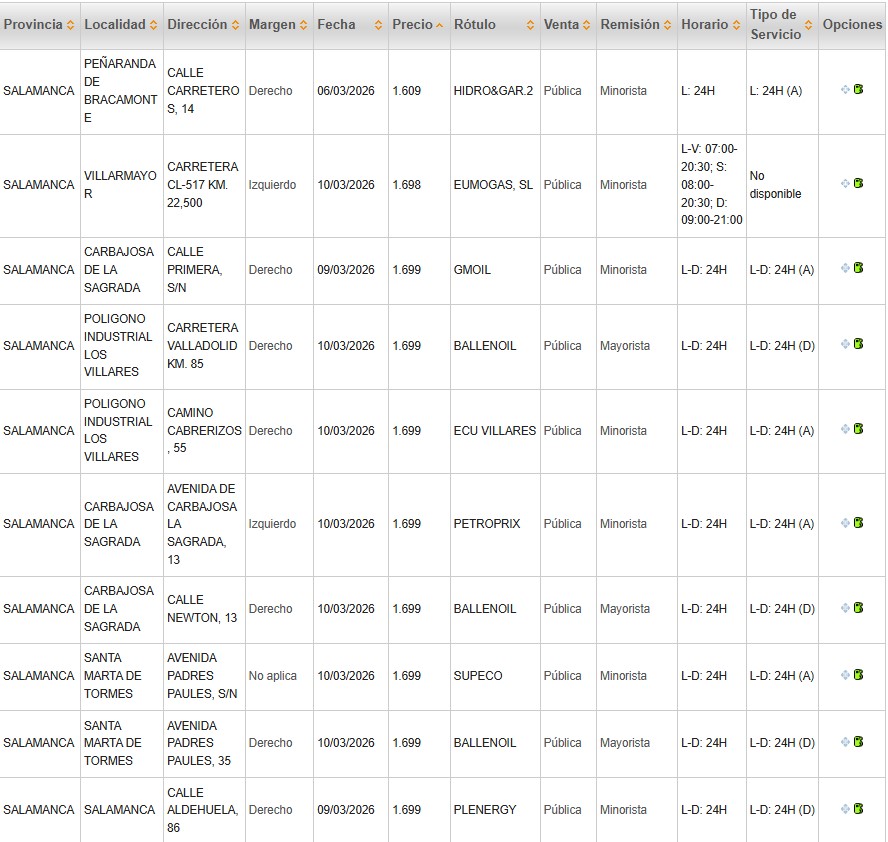The image size is (888, 842).
Task: Click the Remisión column header label
Action: click(630, 25)
